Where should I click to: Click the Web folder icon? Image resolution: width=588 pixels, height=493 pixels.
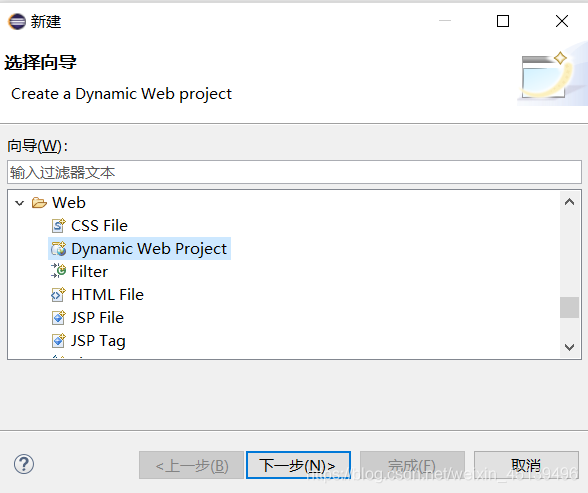click(39, 202)
